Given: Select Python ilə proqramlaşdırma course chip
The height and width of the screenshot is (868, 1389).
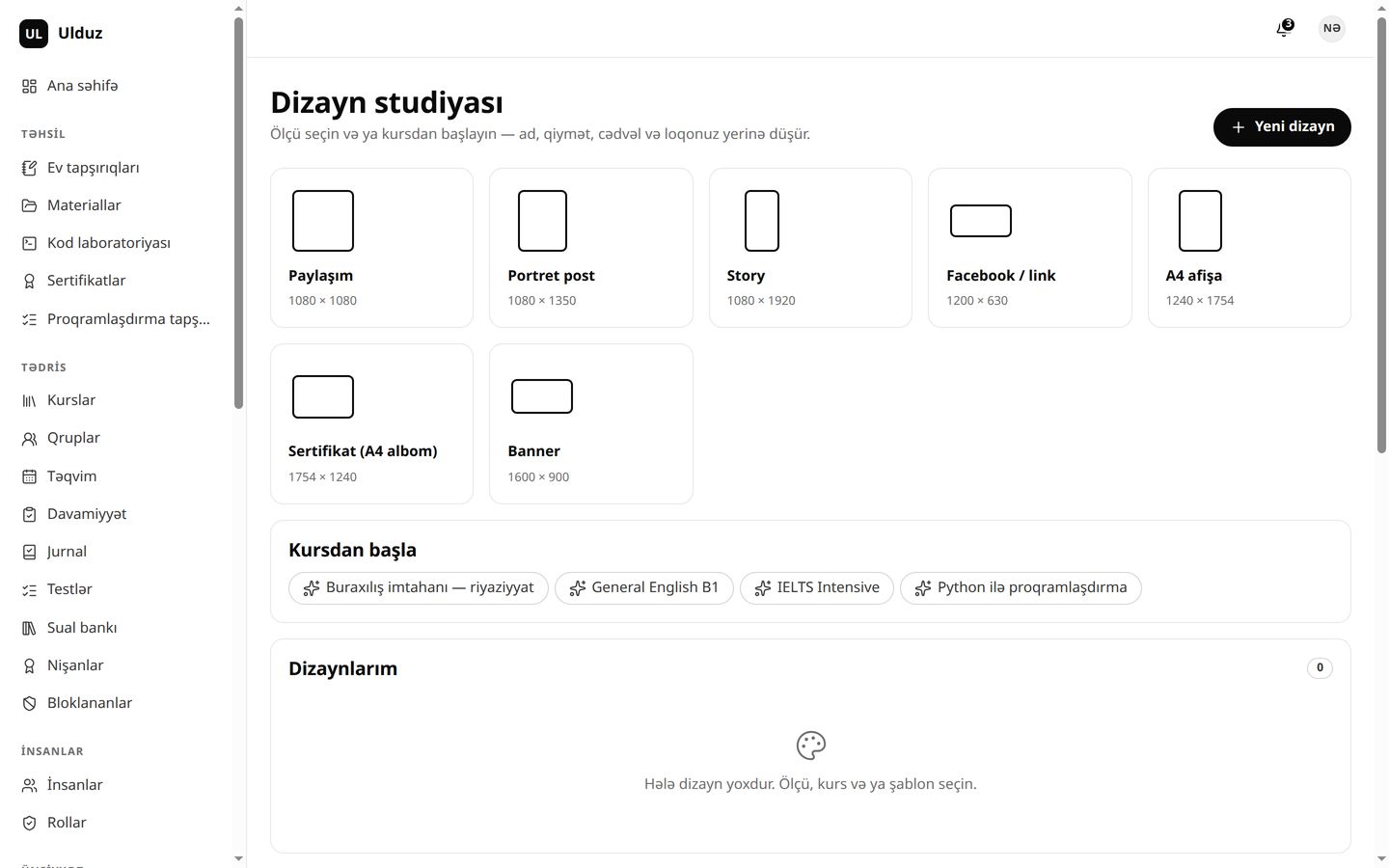Looking at the screenshot, I should [1021, 588].
